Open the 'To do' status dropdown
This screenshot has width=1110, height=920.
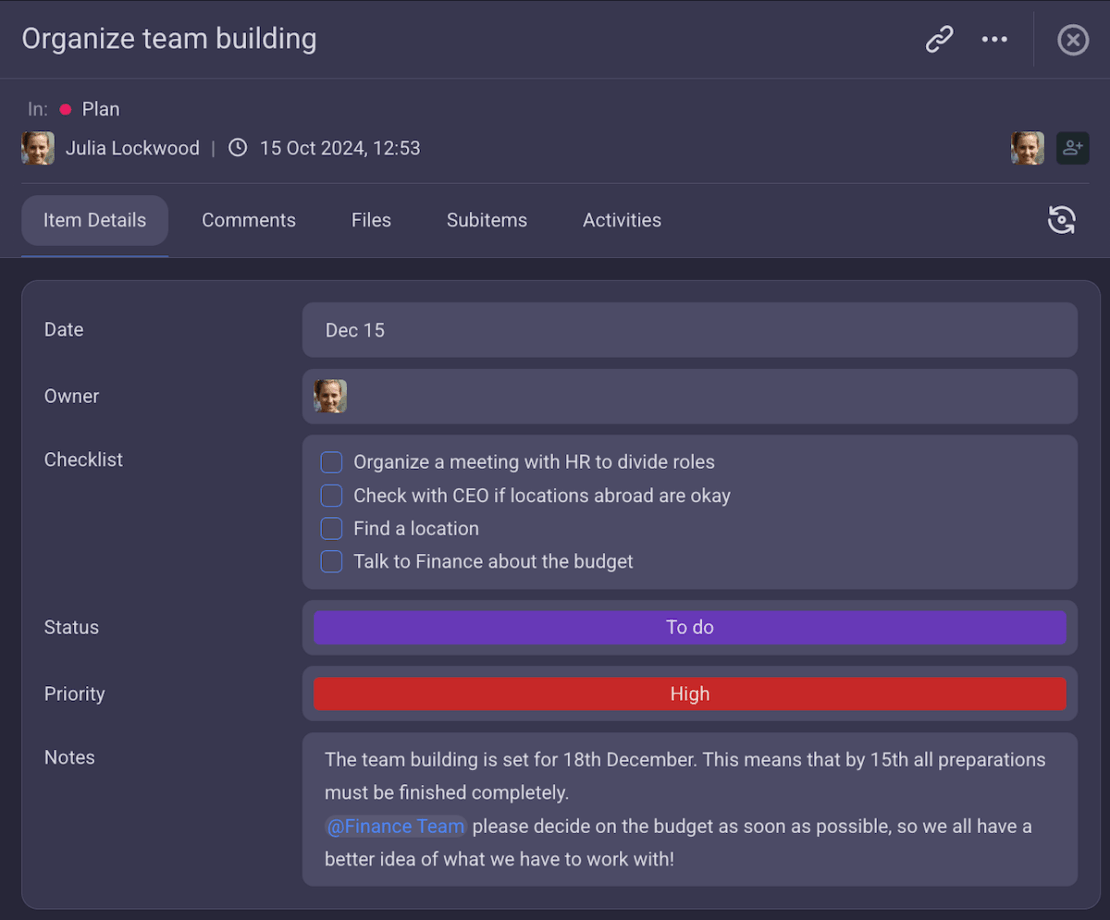(689, 628)
